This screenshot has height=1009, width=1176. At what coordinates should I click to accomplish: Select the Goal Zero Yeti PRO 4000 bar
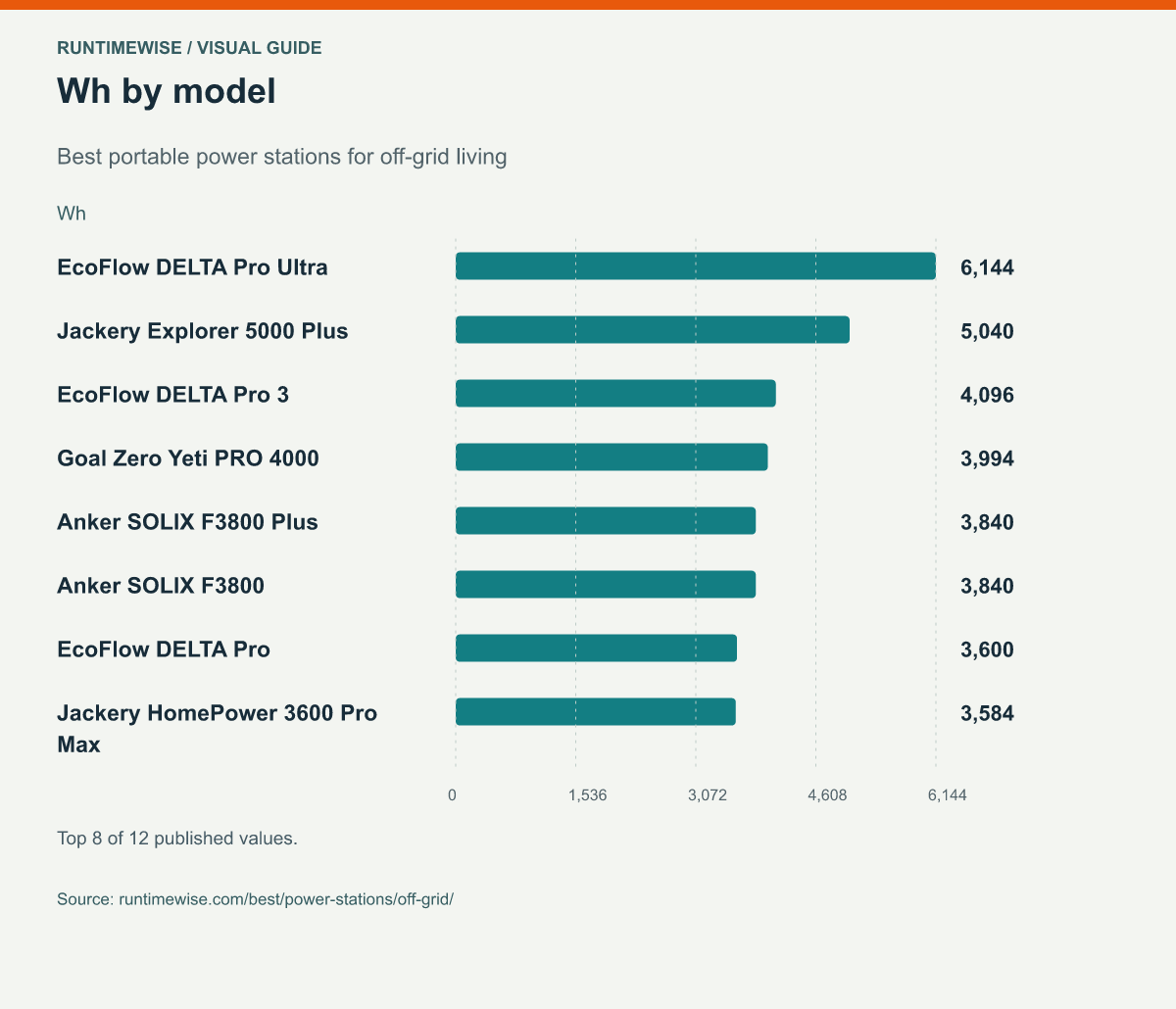point(612,457)
